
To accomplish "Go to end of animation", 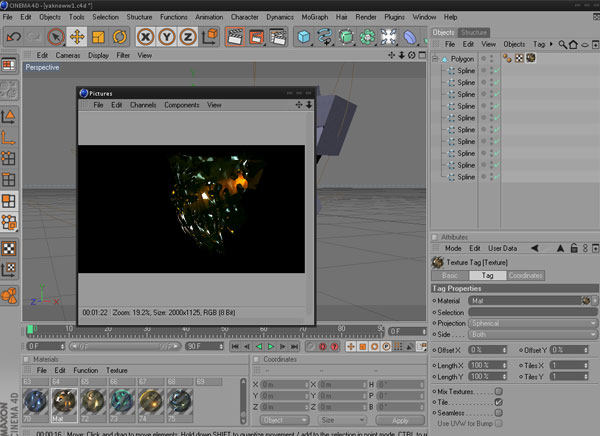I will 294,346.
